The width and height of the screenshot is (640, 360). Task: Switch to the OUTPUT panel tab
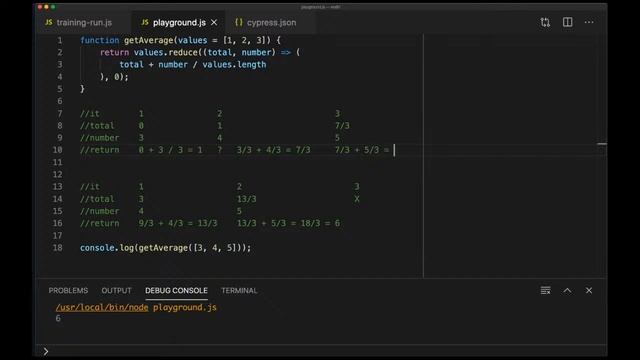116,291
